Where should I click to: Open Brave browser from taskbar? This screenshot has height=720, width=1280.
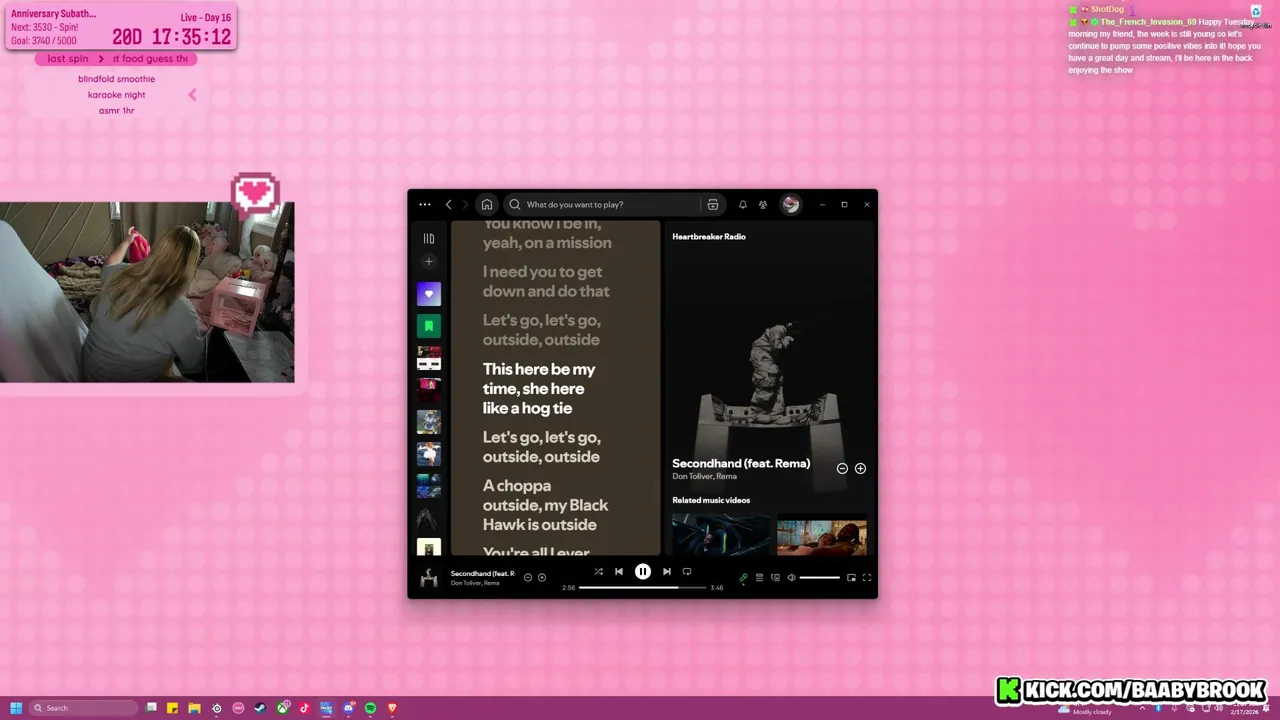tap(392, 708)
